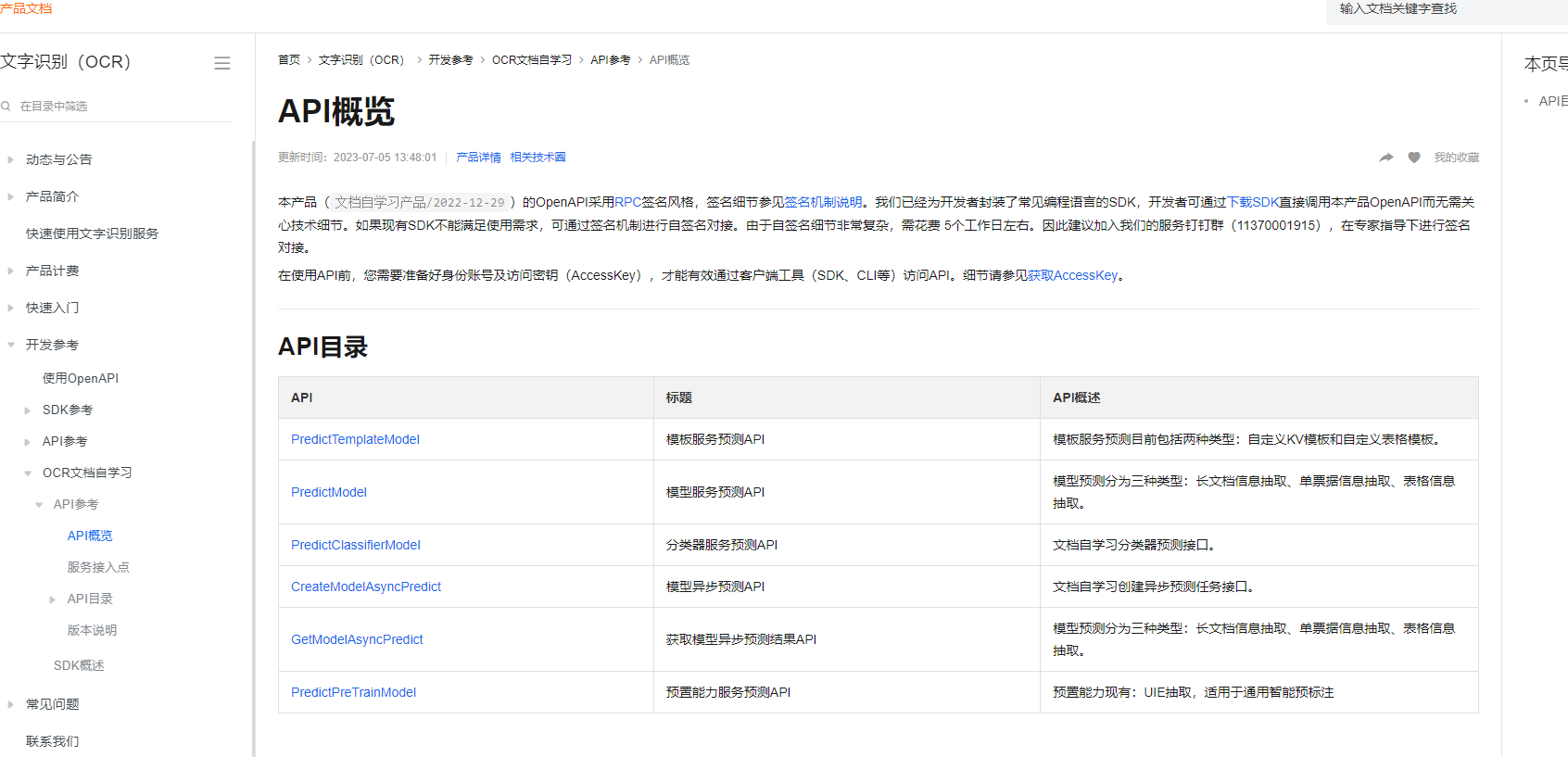Image resolution: width=1568 pixels, height=757 pixels.
Task: Click 我的收藏 link
Action: click(1457, 158)
